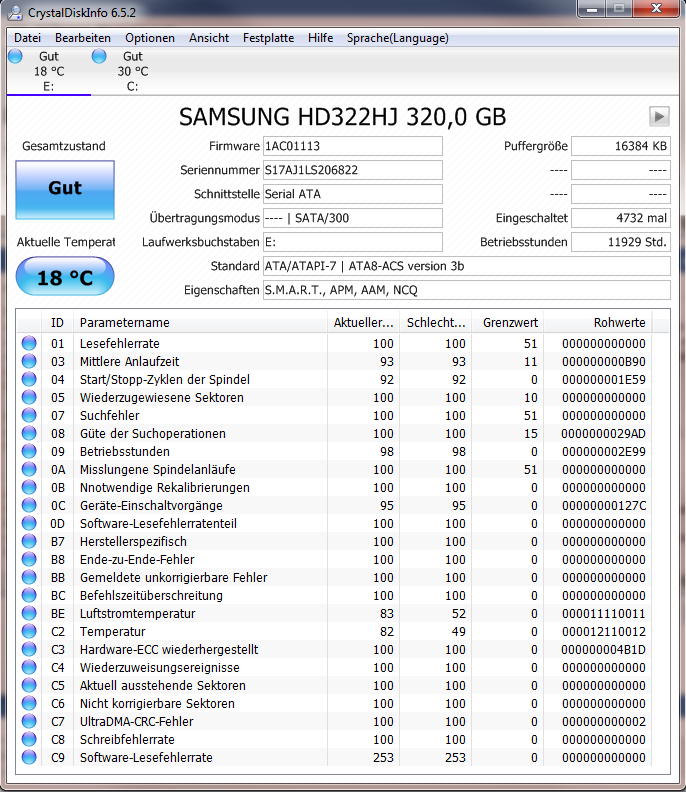Click status orb of UltraDMA-CRC-Fehler row

pos(29,721)
